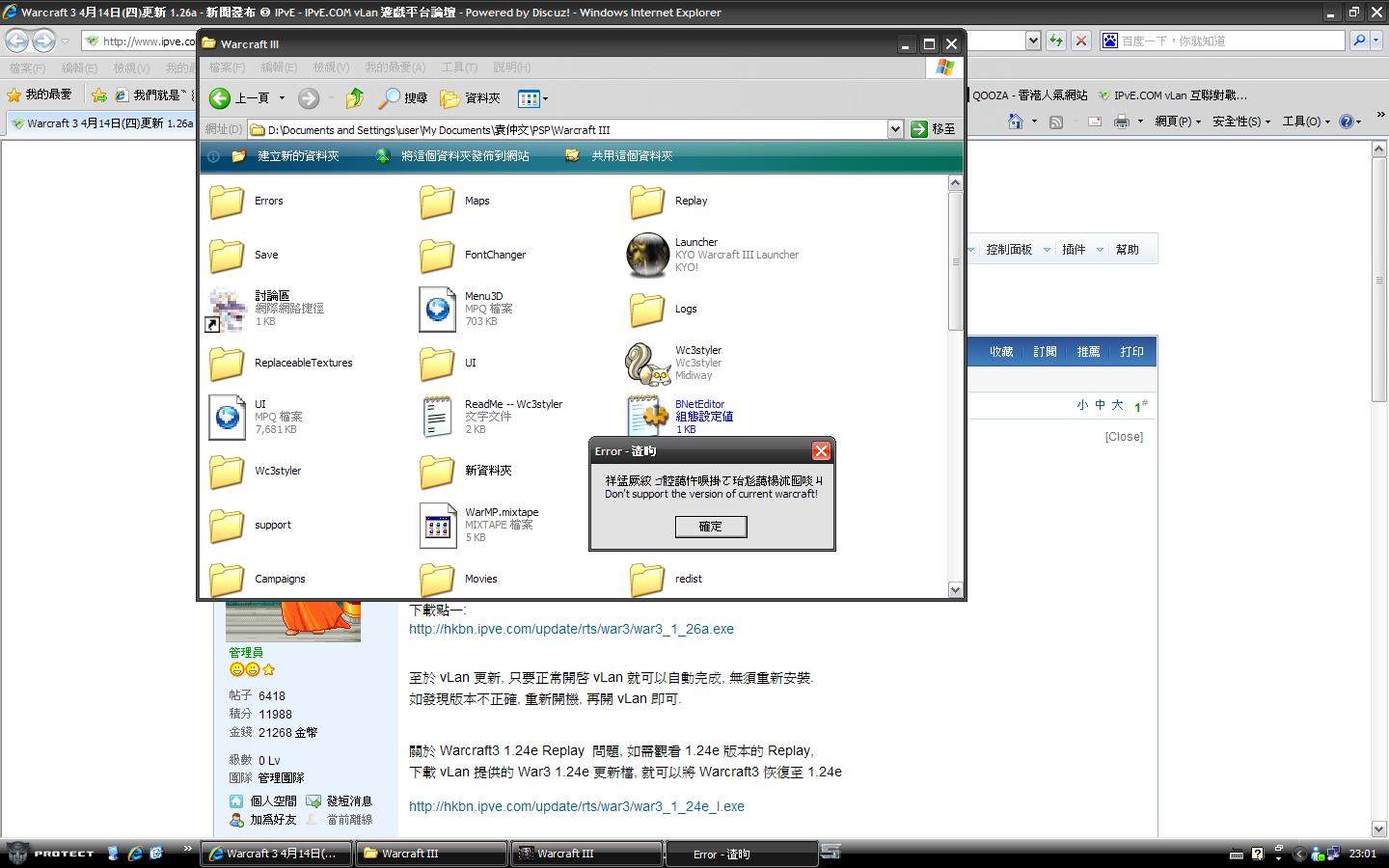Viewport: 1389px width, 868px height.
Task: Open the BNetEditor configuration file icon
Action: coord(647,415)
